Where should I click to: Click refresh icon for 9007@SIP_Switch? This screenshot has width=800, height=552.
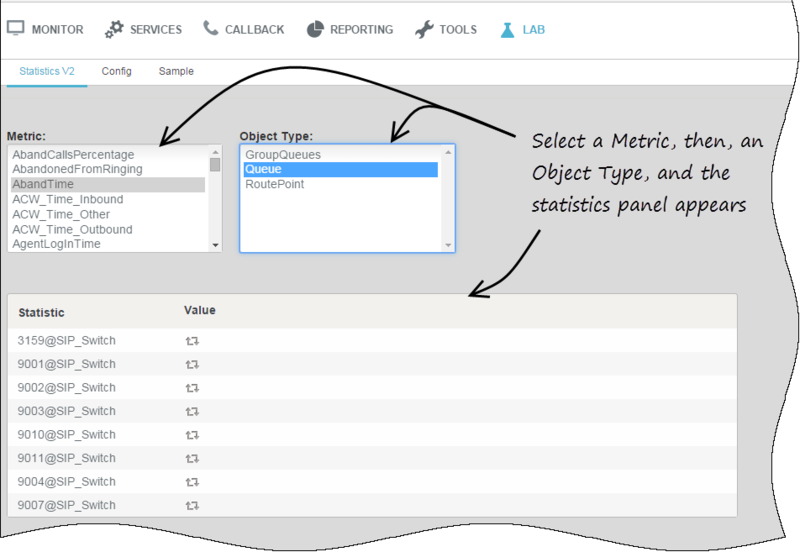[192, 505]
